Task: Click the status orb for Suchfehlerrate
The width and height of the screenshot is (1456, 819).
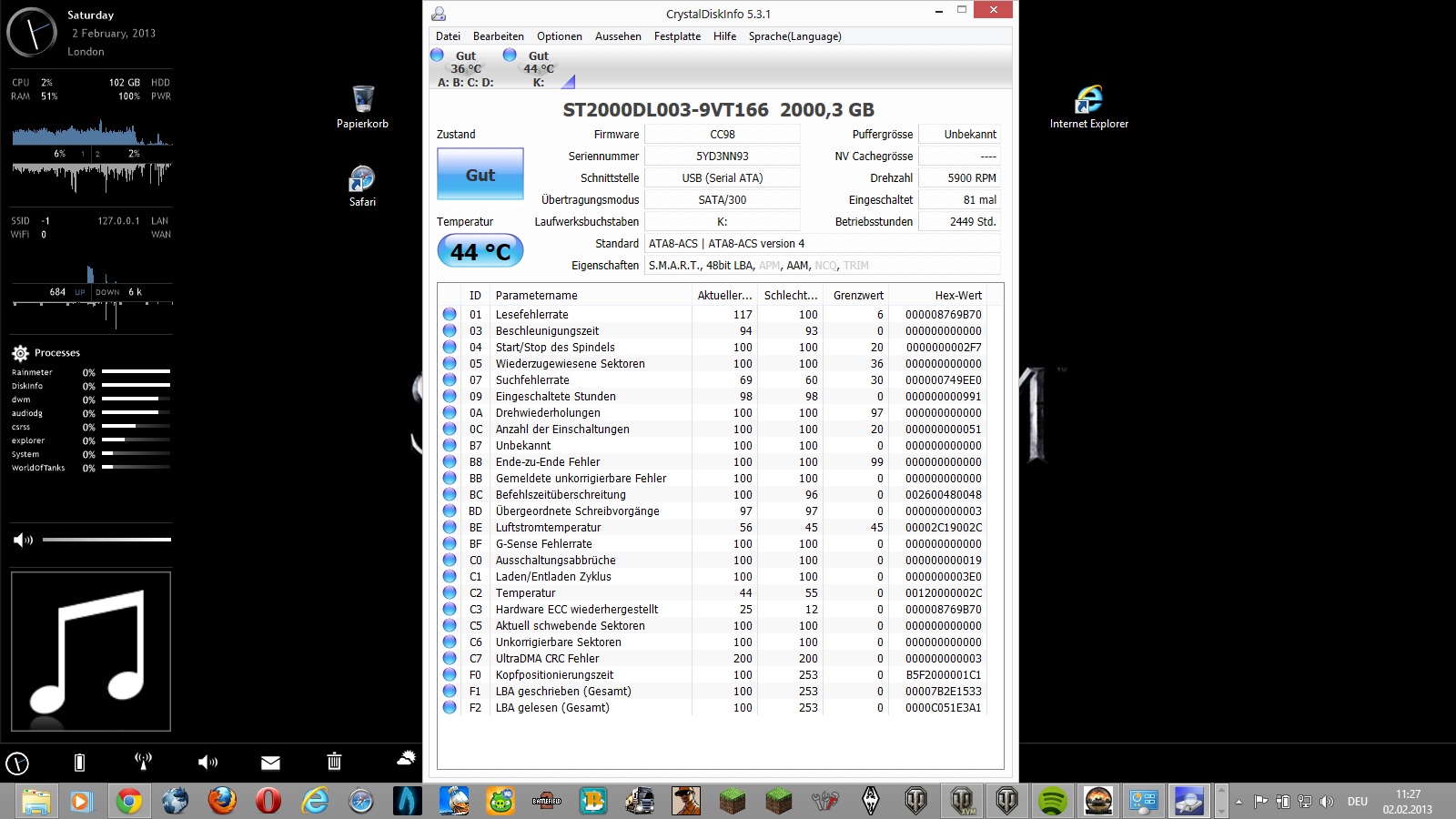Action: (x=450, y=379)
